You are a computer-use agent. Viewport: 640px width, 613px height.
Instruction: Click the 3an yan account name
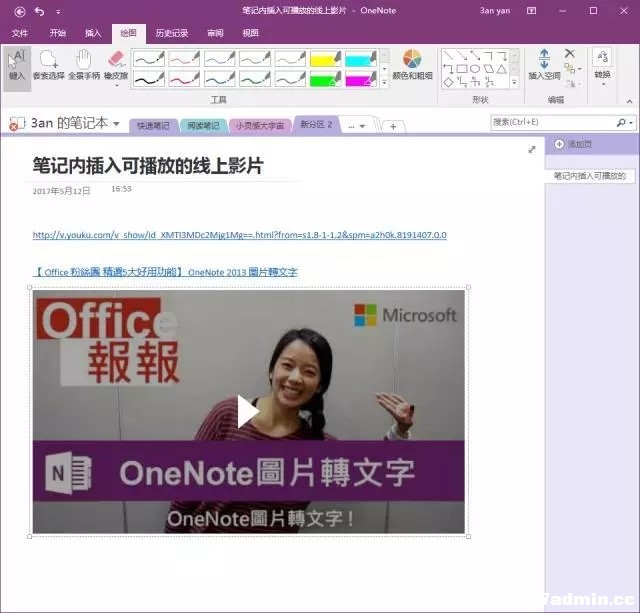(495, 11)
